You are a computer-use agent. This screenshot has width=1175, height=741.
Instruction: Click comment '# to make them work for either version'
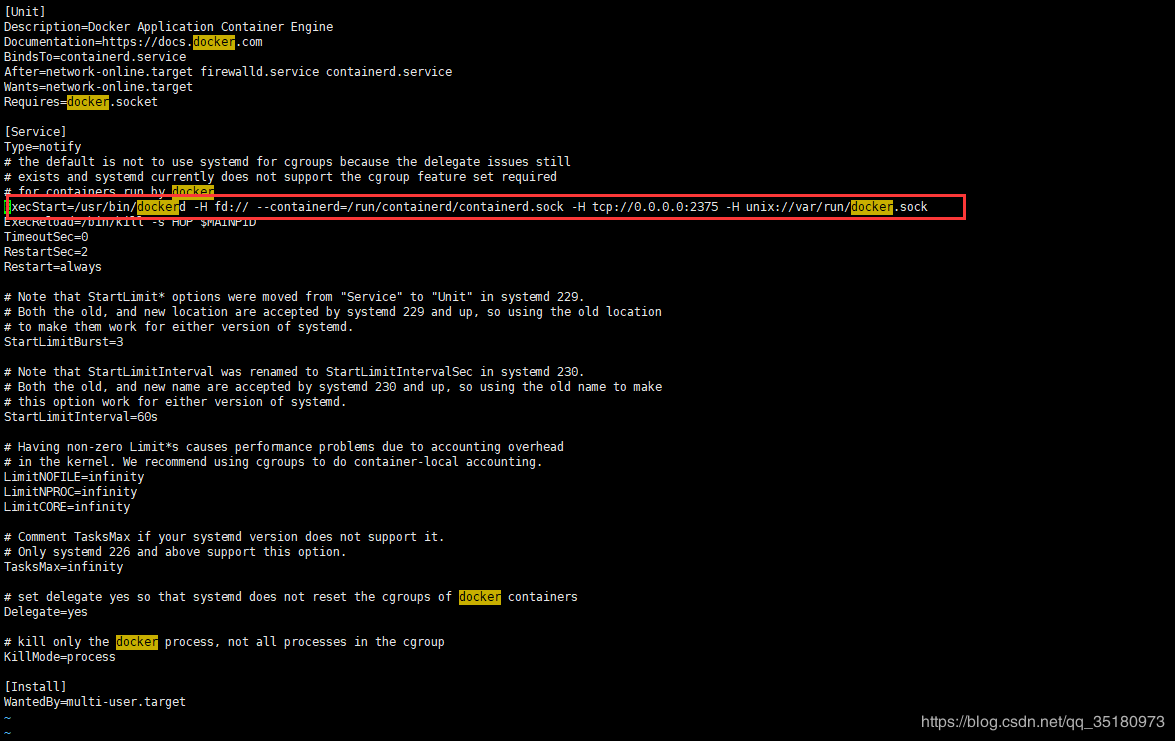178,327
